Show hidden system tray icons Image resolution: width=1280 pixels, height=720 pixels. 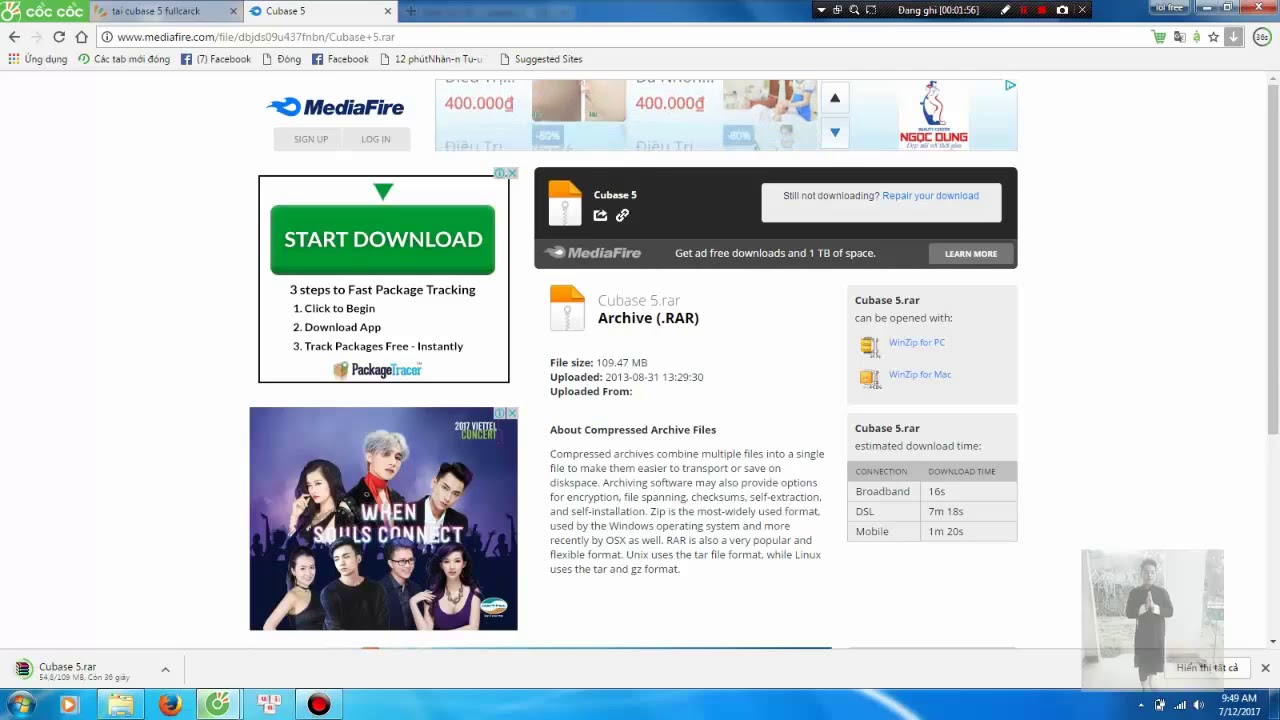[x=1141, y=705]
